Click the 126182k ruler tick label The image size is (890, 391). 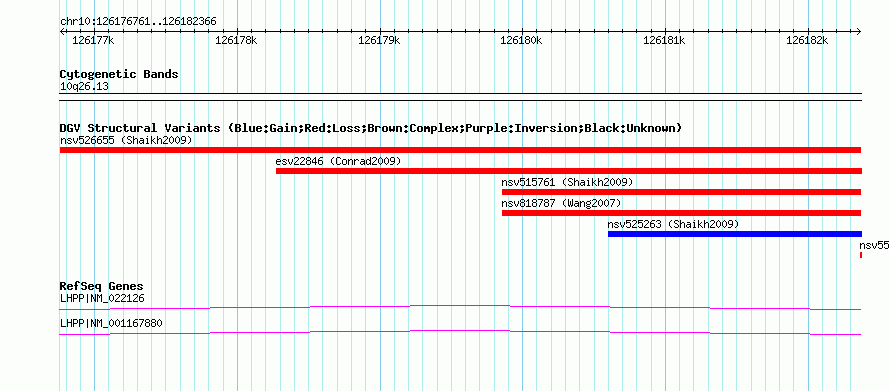807,40
